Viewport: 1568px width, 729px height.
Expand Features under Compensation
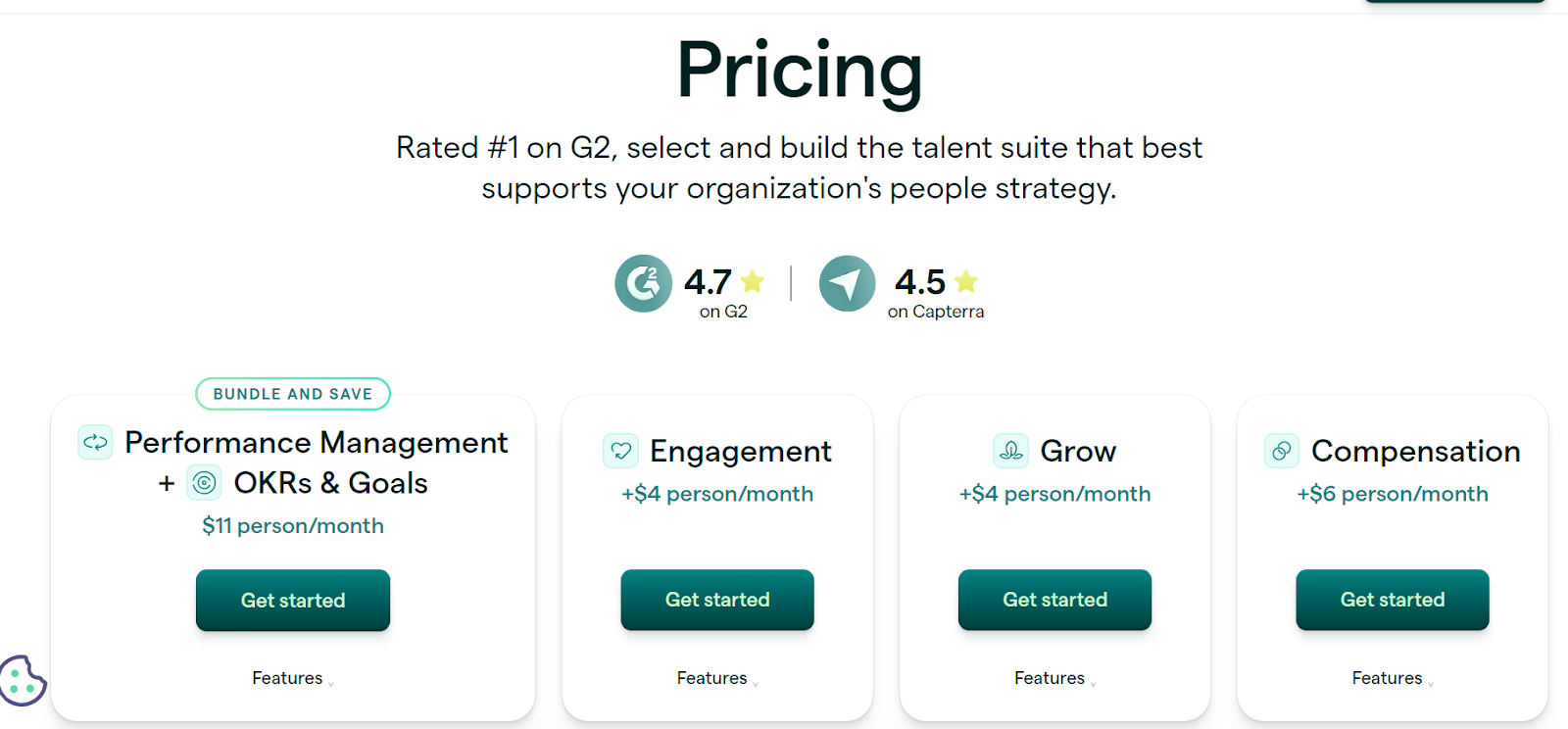pyautogui.click(x=1393, y=678)
